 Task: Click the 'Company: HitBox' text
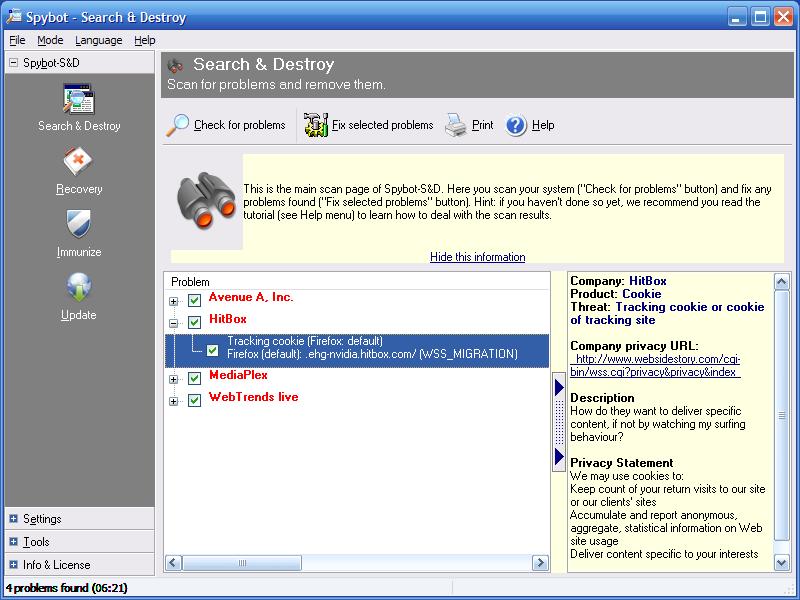(x=618, y=281)
